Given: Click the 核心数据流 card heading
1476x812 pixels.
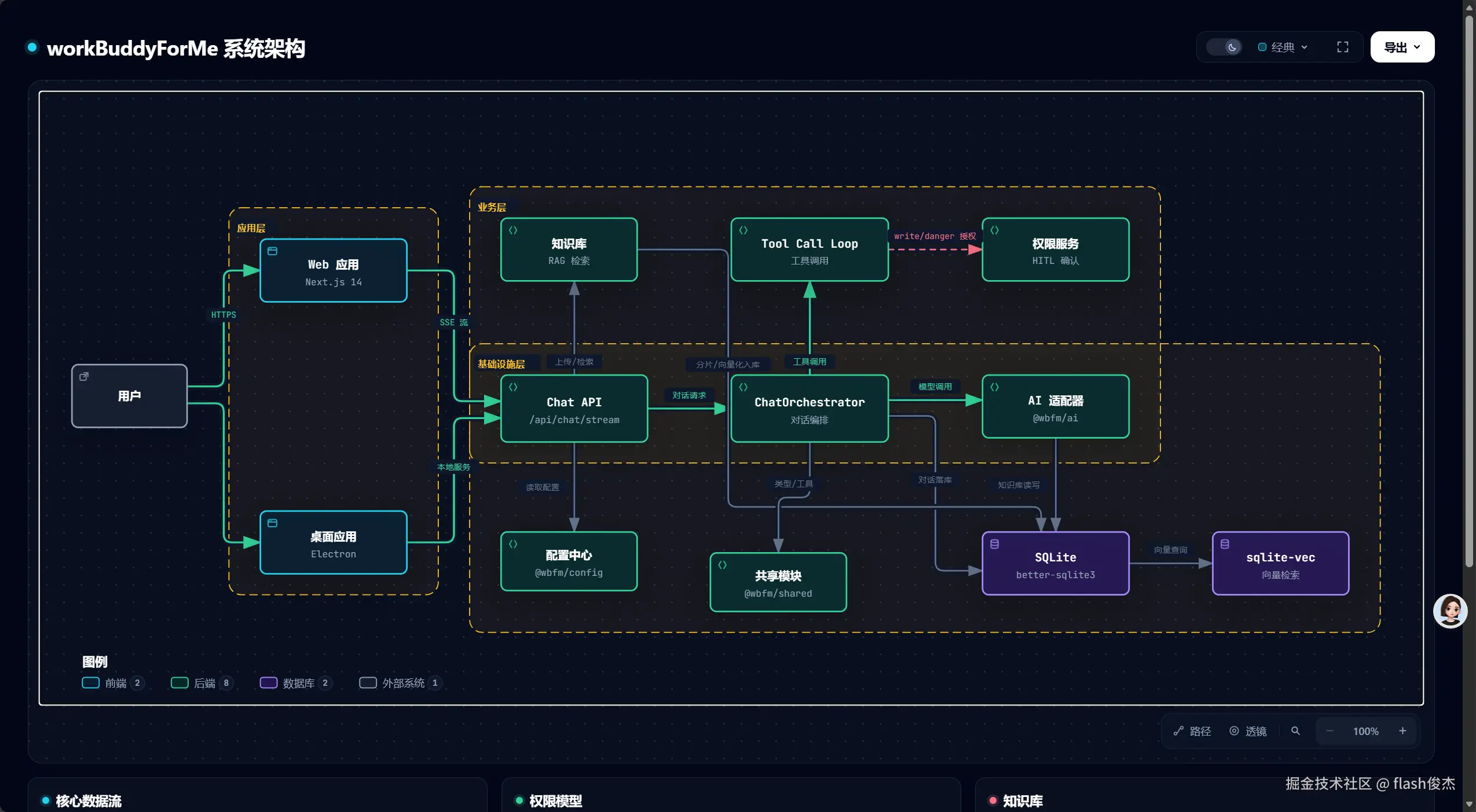Looking at the screenshot, I should coord(89,801).
